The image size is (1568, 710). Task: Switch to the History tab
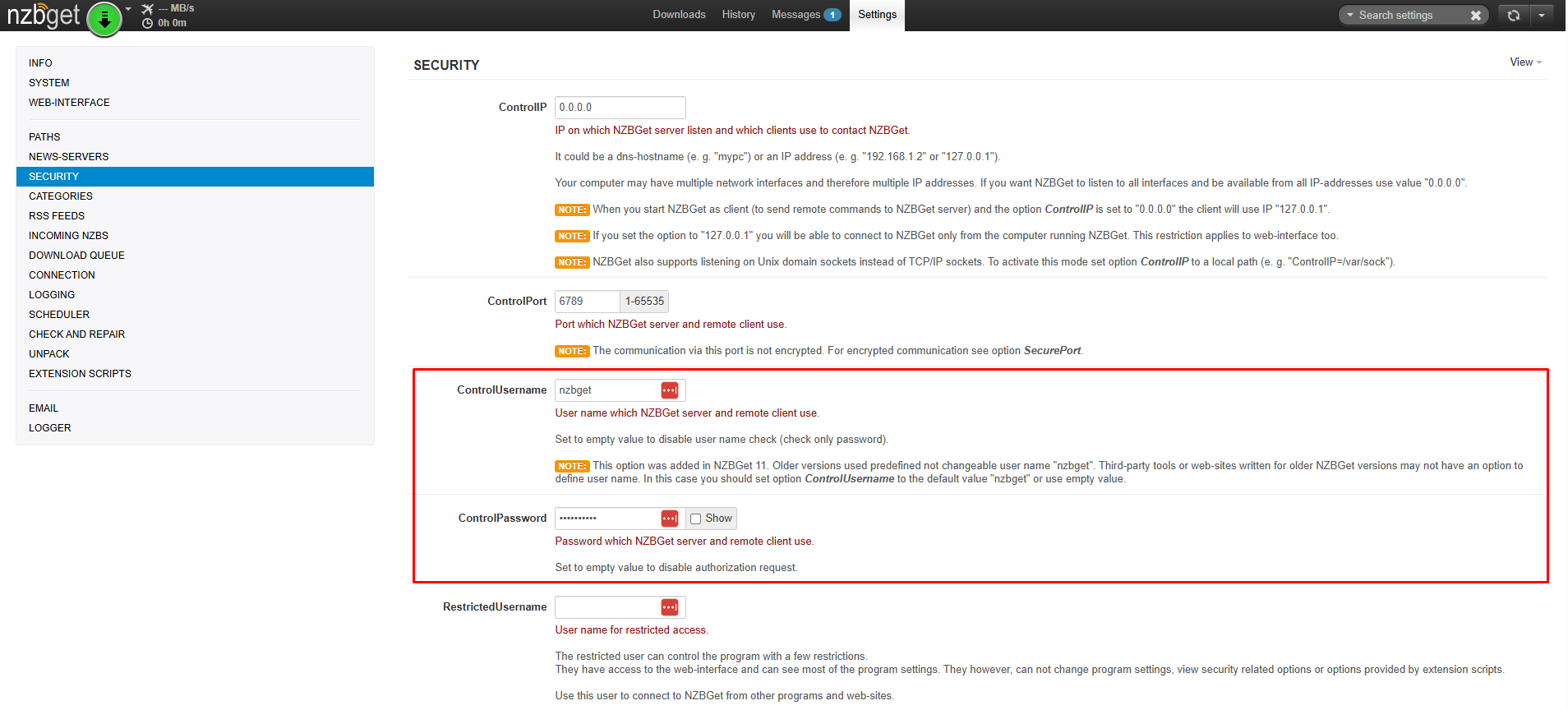pos(738,15)
